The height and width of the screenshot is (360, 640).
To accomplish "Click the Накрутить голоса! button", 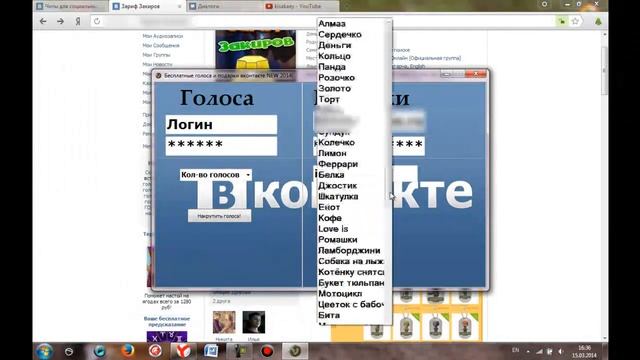I will pyautogui.click(x=219, y=216).
